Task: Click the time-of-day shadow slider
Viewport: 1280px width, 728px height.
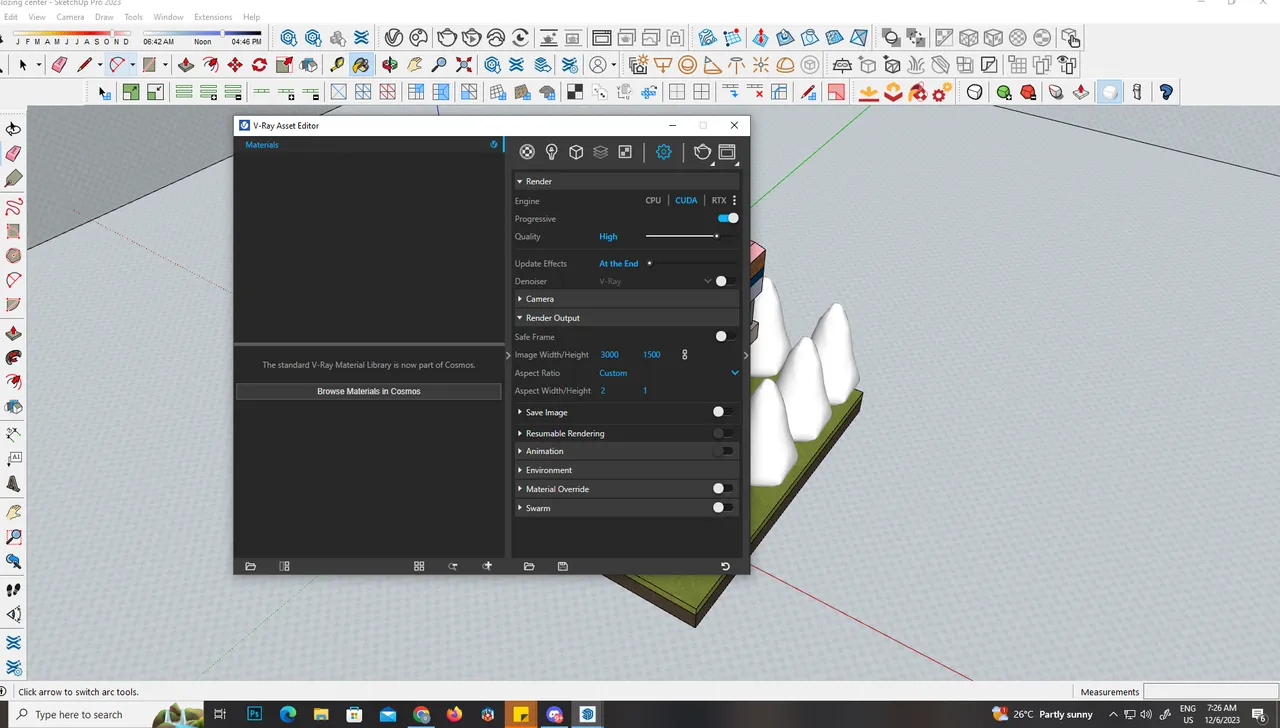Action: pos(203,34)
